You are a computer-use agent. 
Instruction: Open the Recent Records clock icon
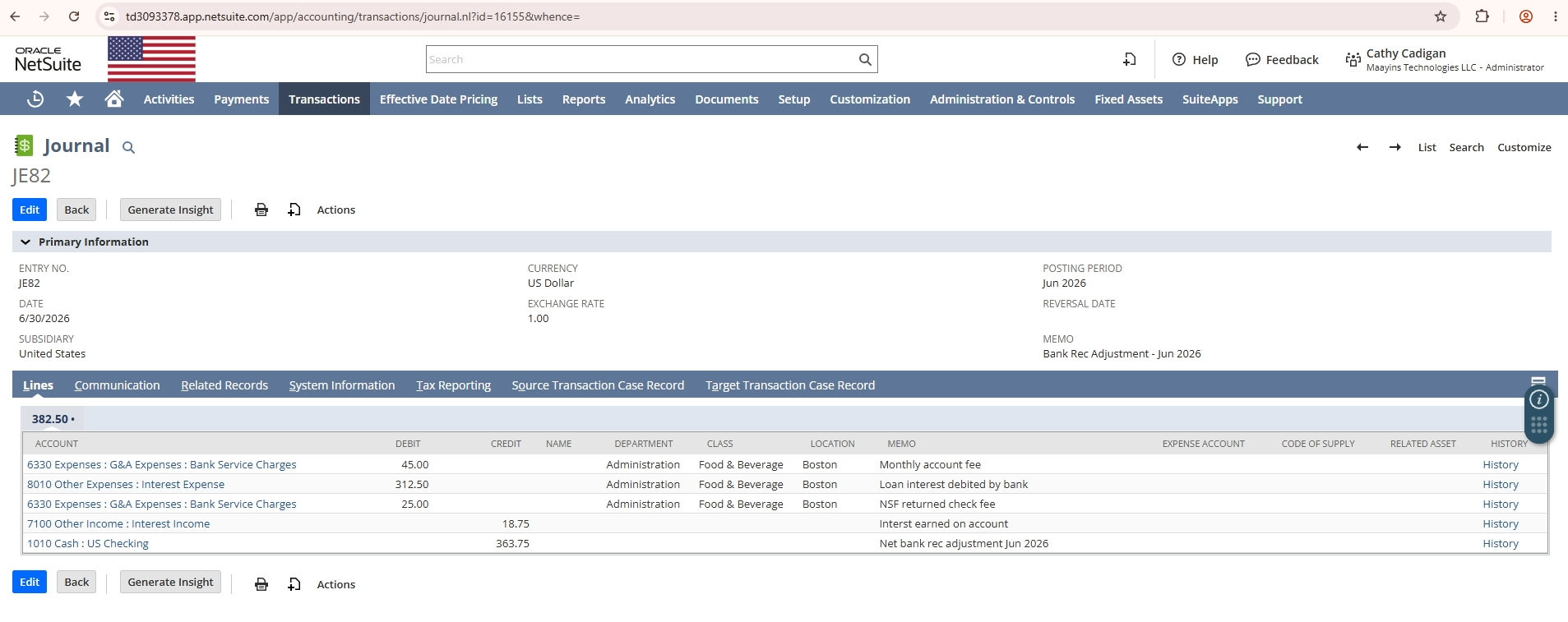[x=35, y=99]
